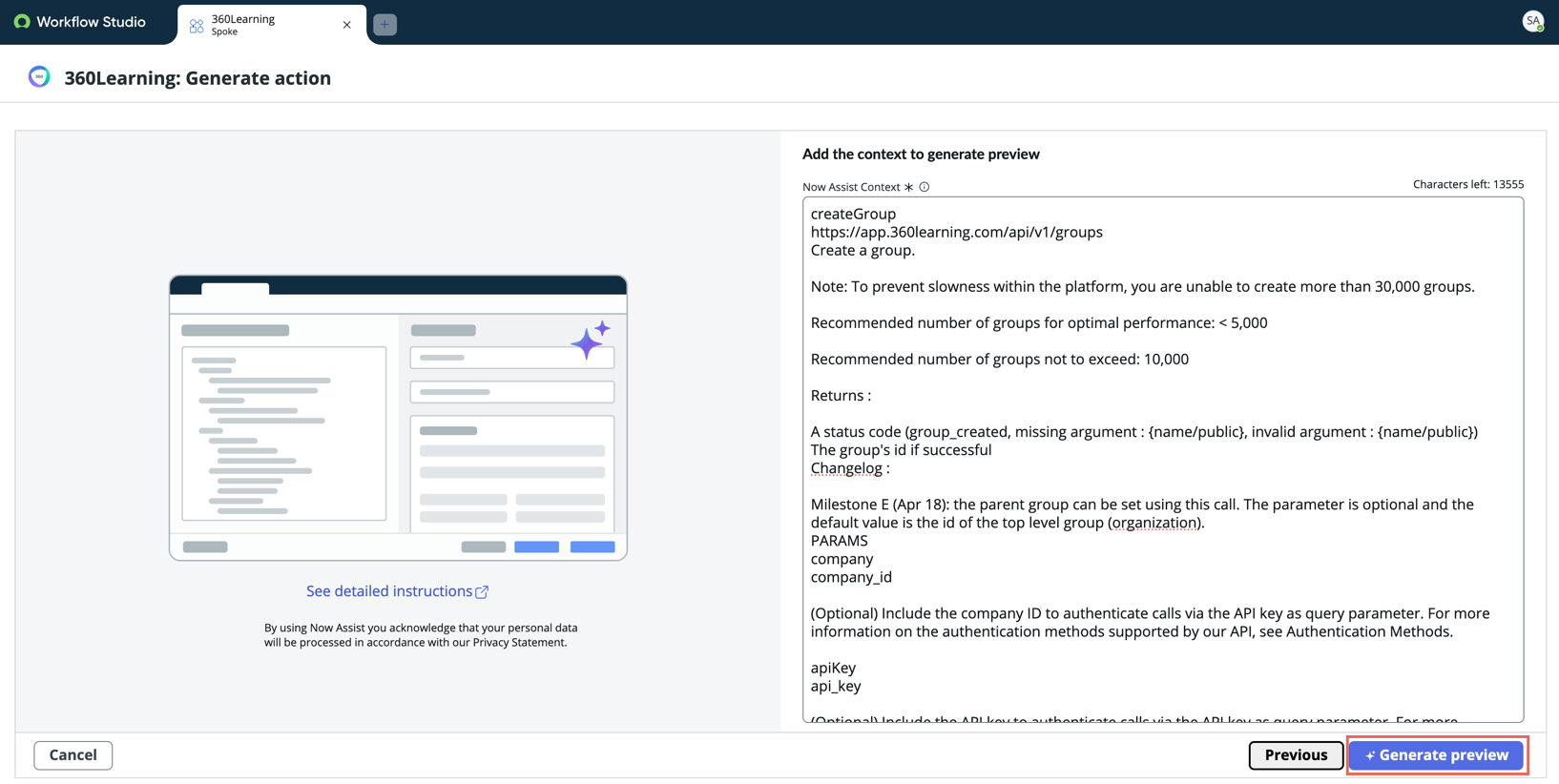The height and width of the screenshot is (784, 1559).
Task: Click the '360Learning: Generate action' heading
Action: coord(197,78)
